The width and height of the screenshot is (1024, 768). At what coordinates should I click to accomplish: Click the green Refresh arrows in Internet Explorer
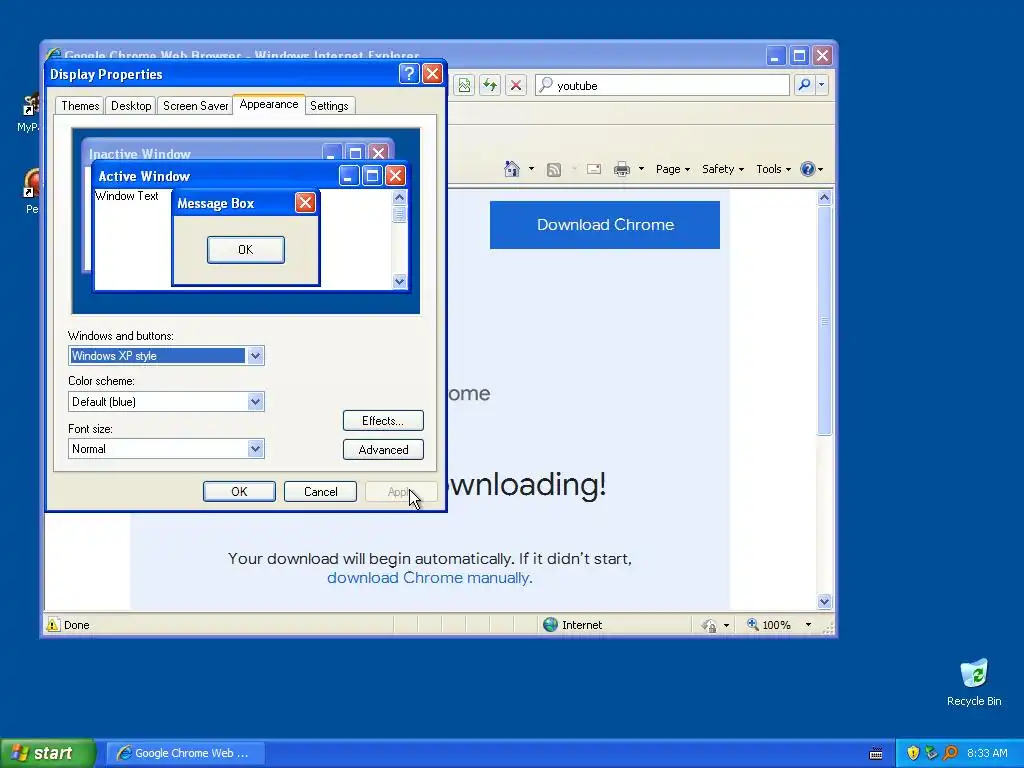click(x=490, y=85)
